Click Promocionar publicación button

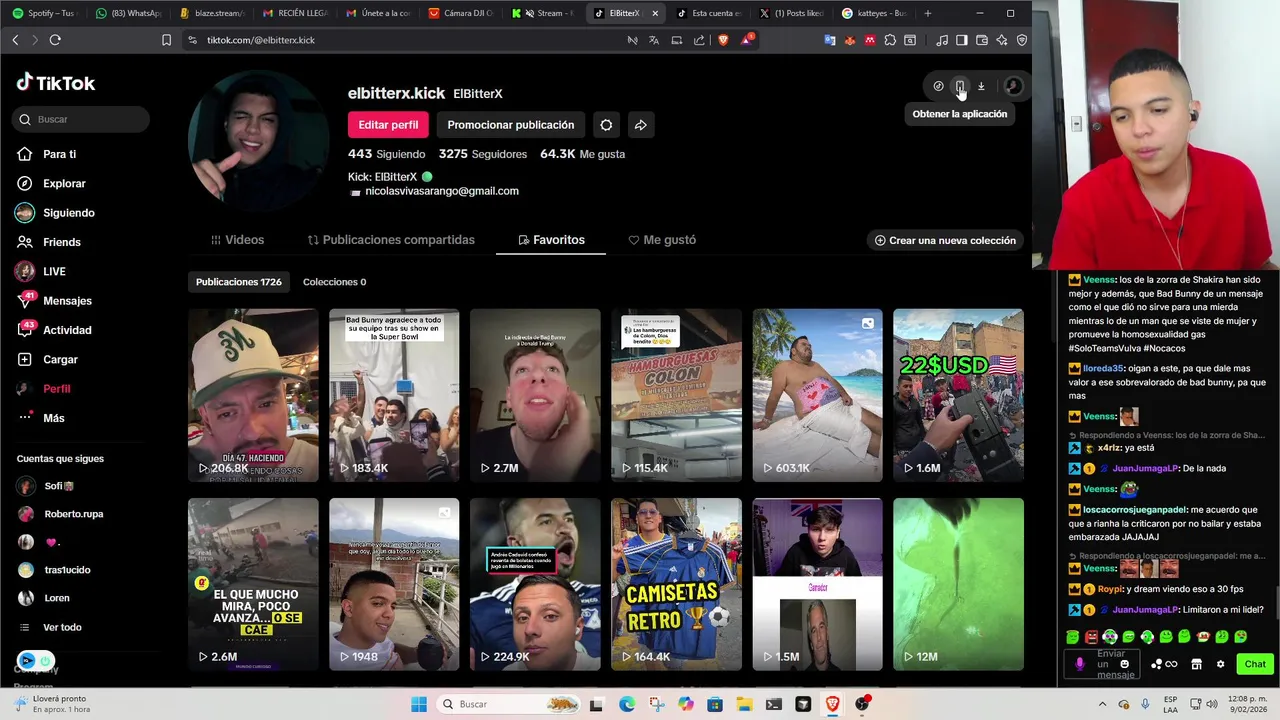pos(511,125)
